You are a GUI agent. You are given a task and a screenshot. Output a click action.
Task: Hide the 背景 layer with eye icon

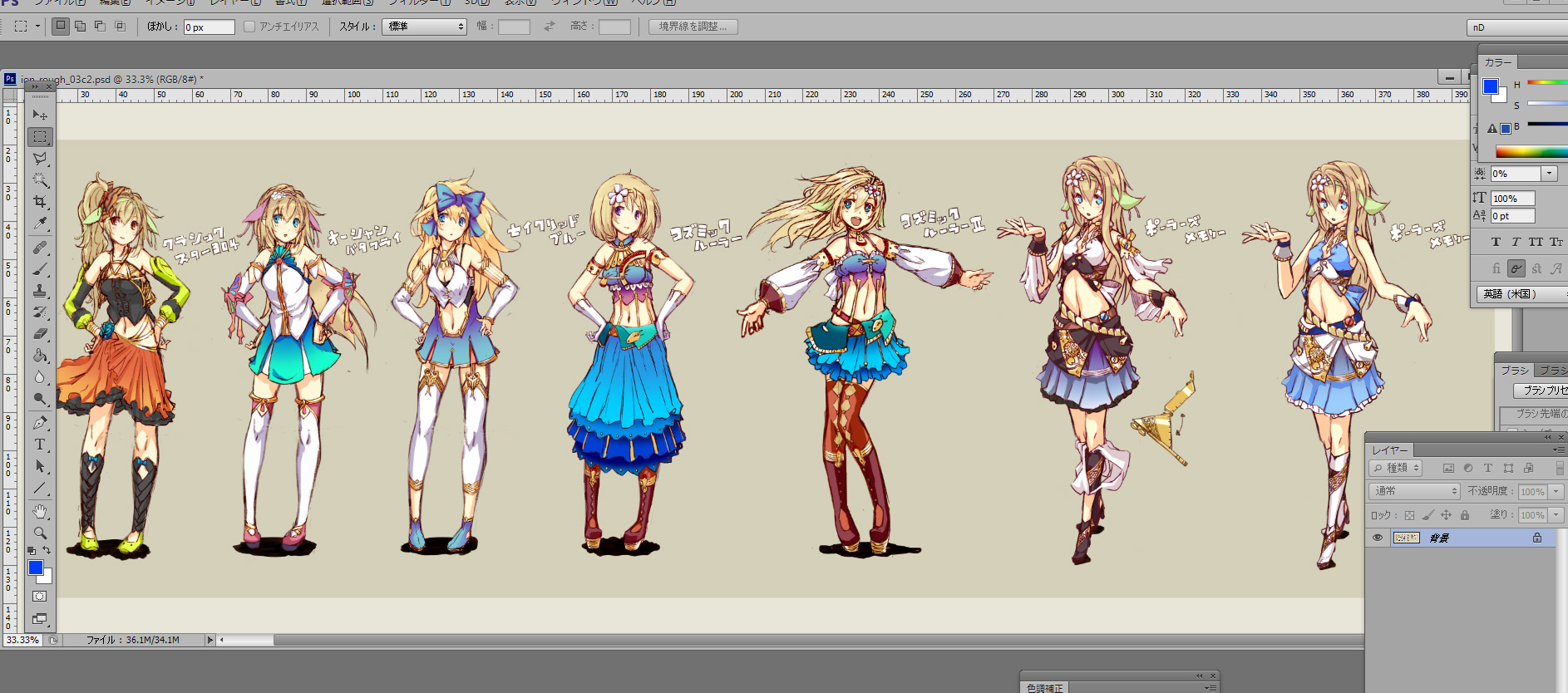[x=1378, y=538]
